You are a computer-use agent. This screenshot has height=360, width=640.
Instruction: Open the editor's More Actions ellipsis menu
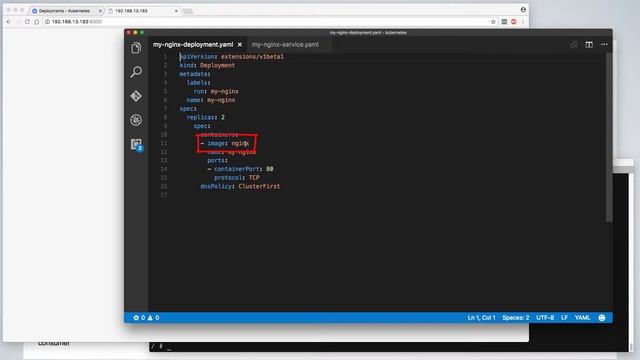604,44
